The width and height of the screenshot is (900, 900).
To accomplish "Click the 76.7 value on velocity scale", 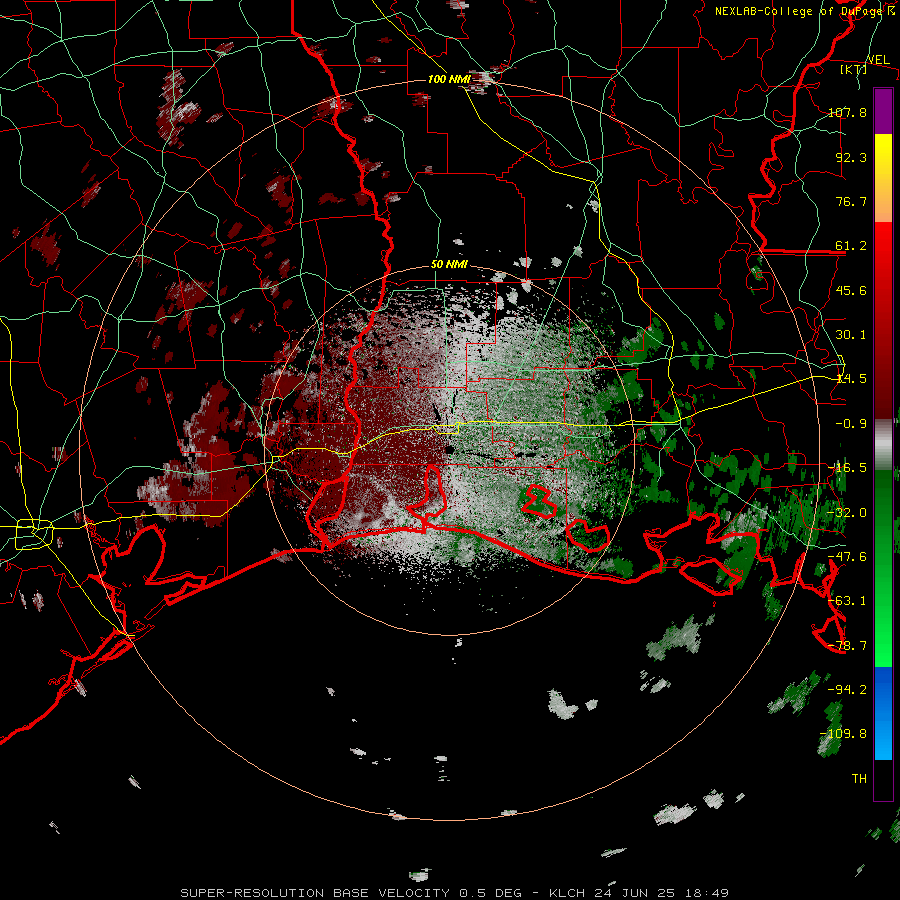I will point(851,201).
